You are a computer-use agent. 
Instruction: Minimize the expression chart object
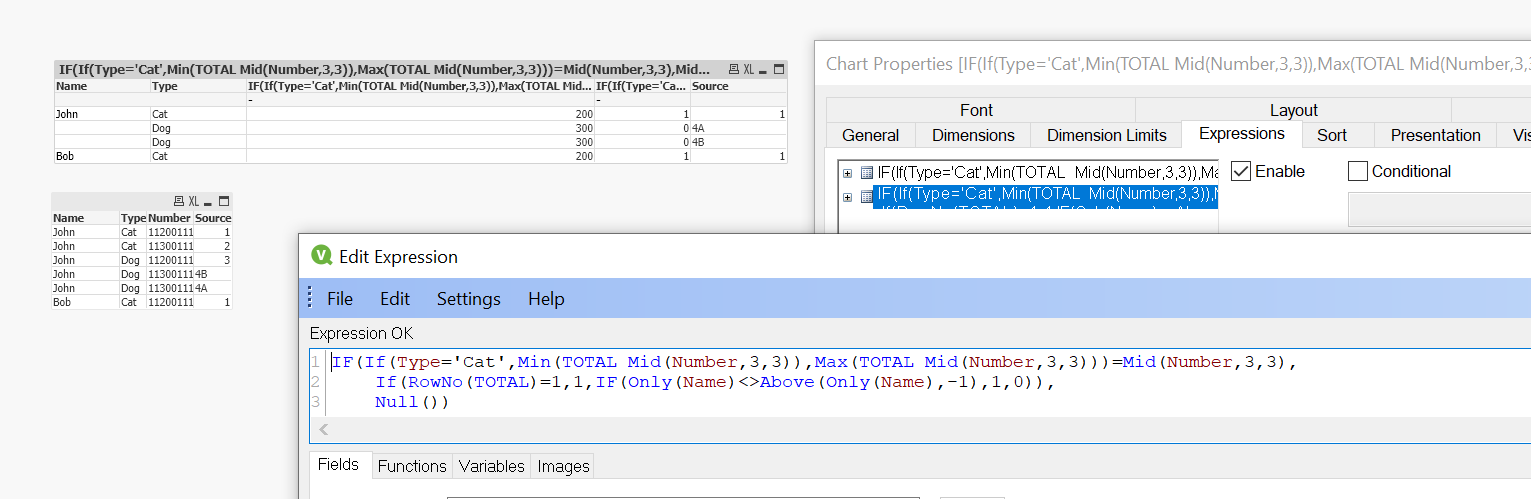(x=763, y=70)
